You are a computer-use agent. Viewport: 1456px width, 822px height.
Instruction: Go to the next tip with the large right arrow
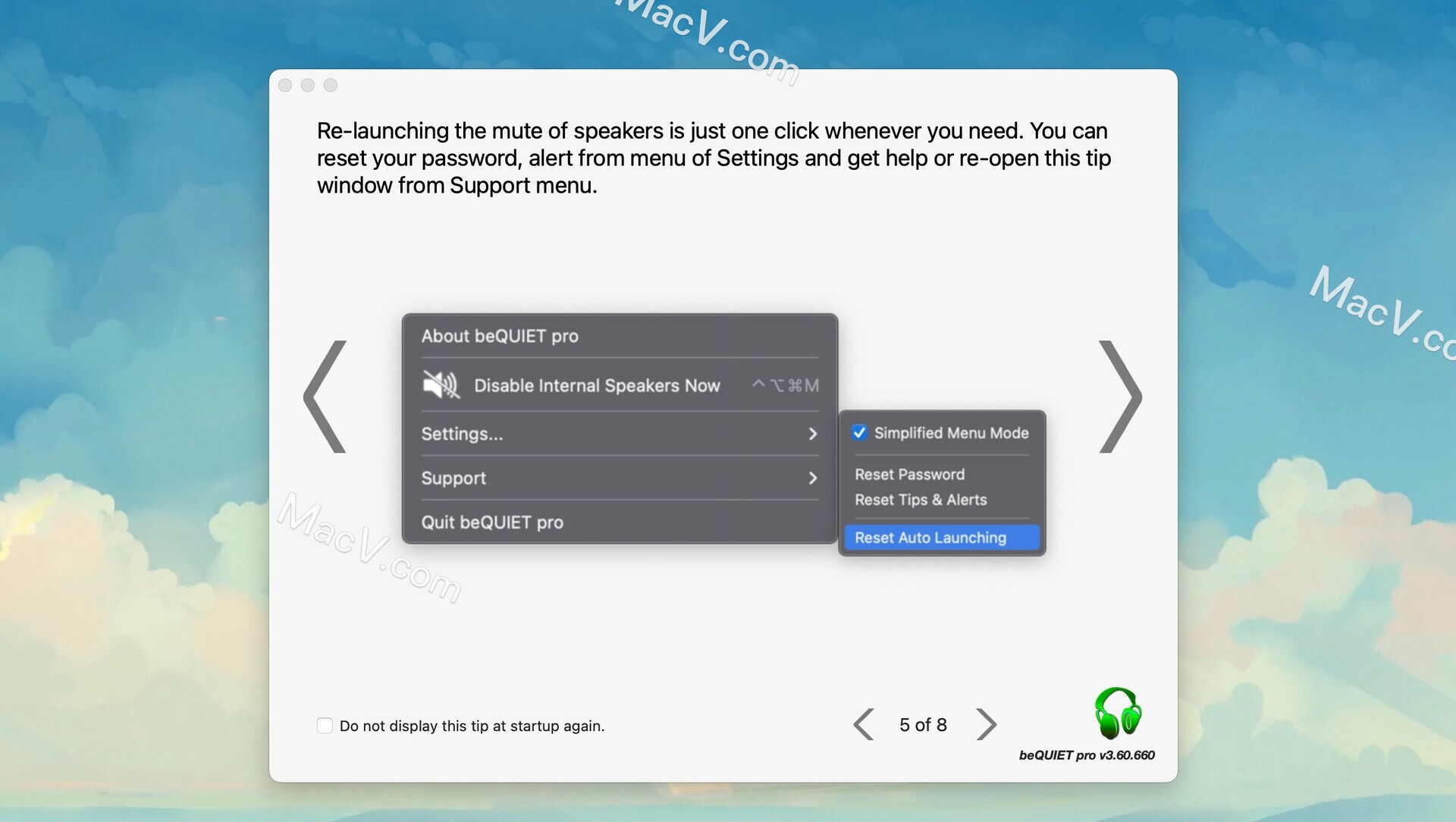tap(1120, 397)
